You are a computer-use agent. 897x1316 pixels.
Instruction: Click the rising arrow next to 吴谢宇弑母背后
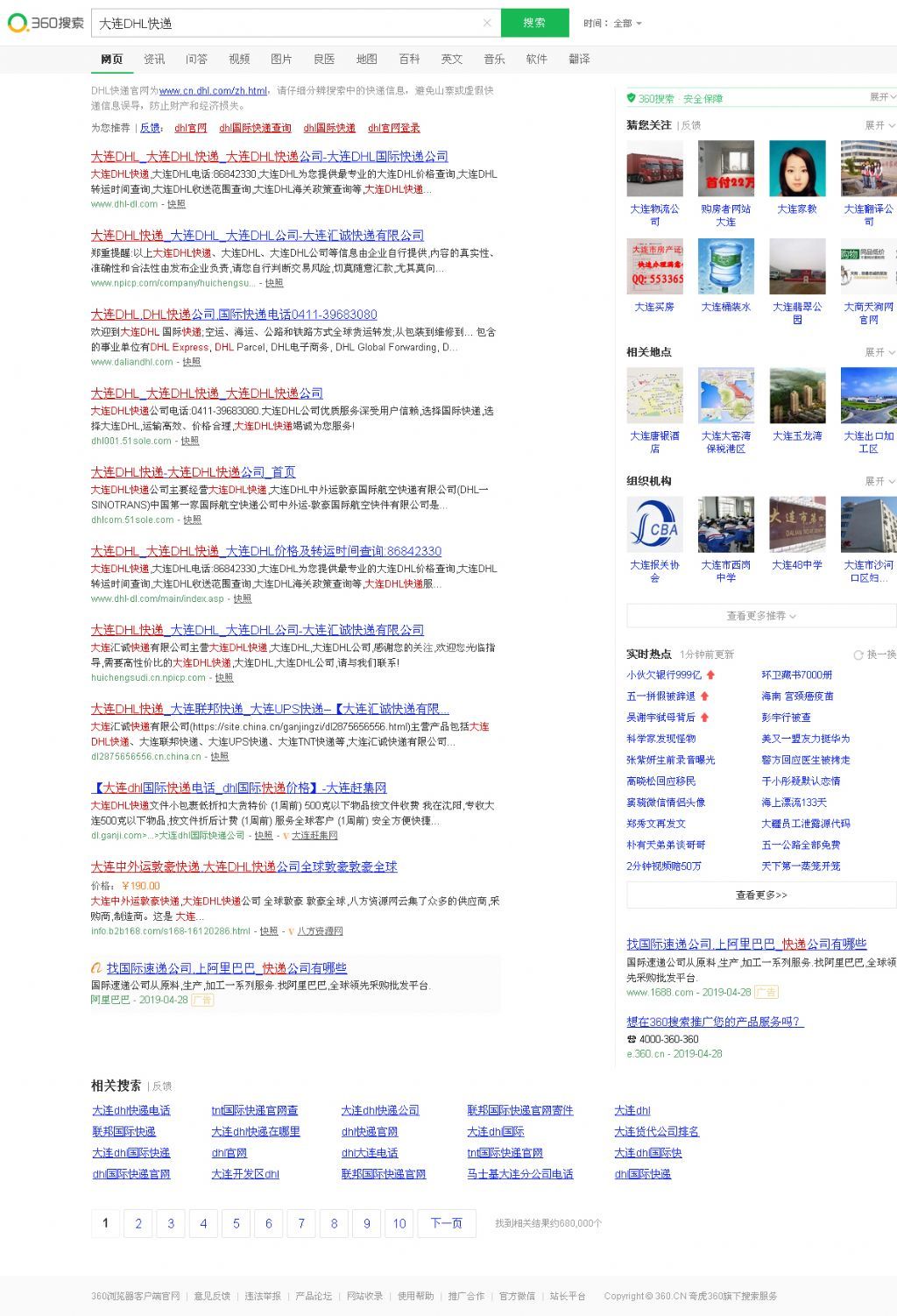(x=704, y=718)
